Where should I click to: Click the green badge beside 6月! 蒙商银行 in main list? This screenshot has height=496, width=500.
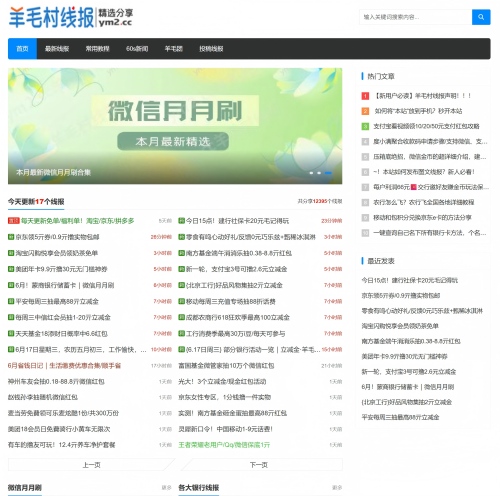point(11,285)
